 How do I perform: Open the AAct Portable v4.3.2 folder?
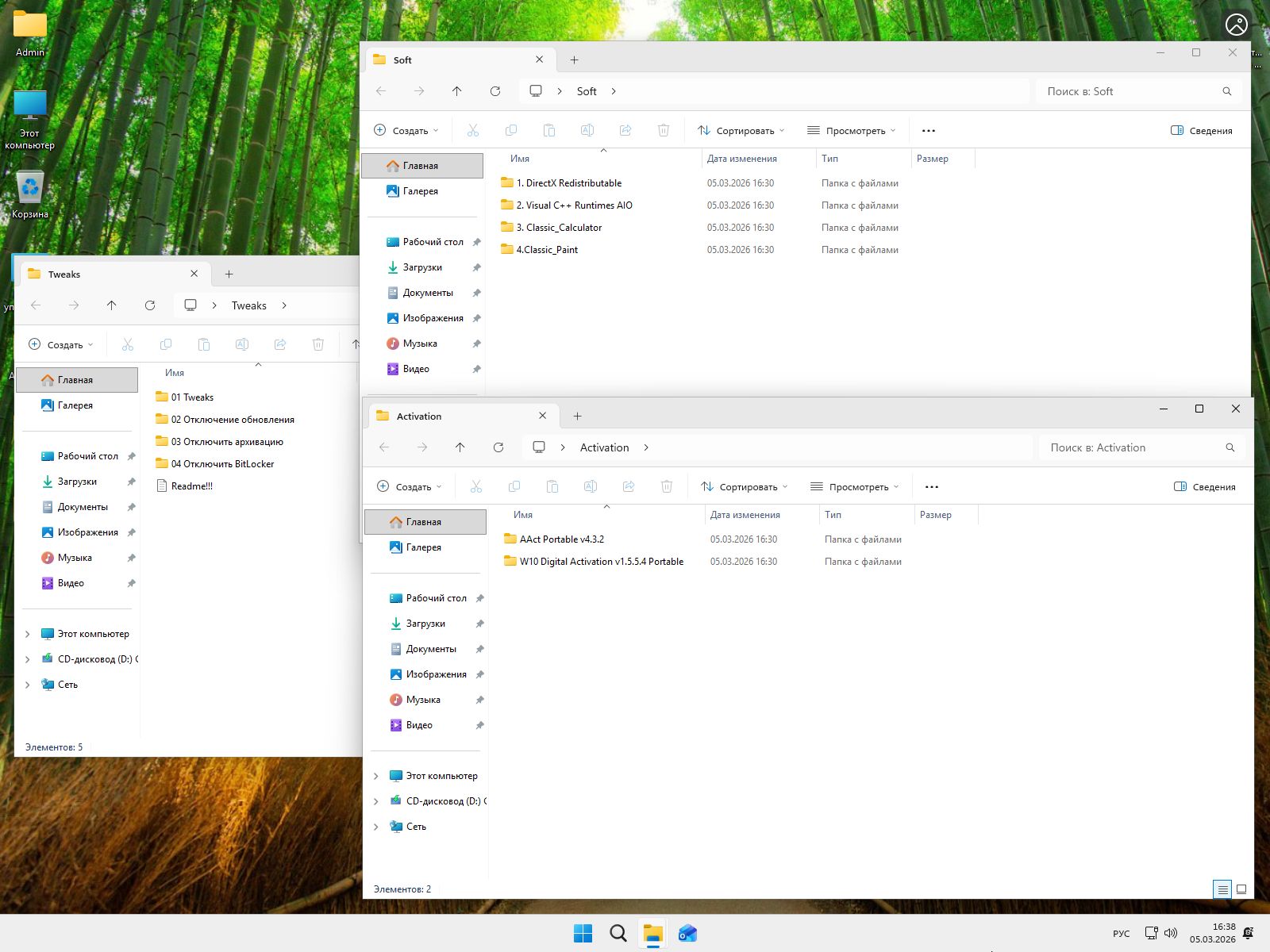coord(561,539)
